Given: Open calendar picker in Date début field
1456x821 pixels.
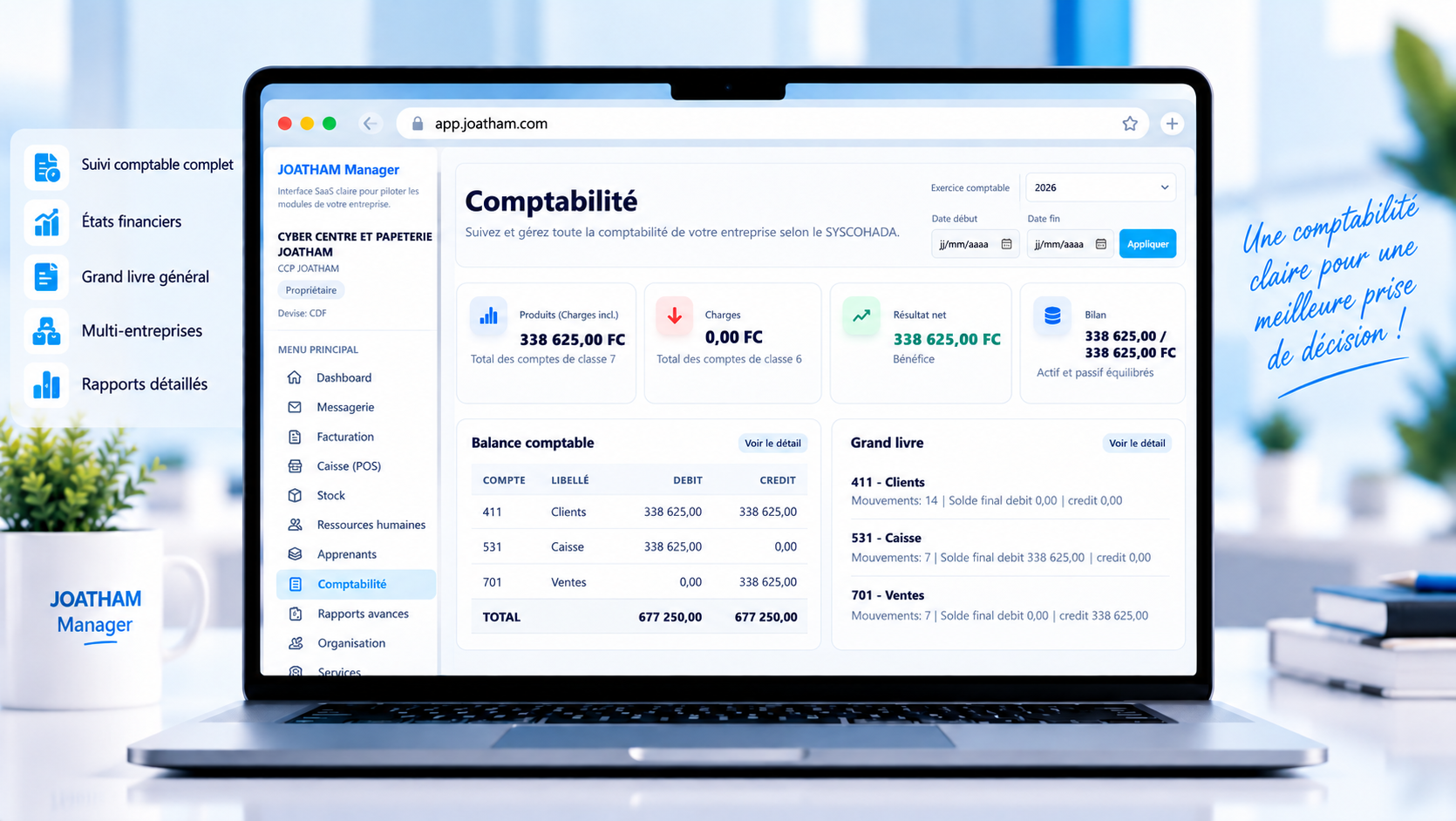Looking at the screenshot, I should click(1006, 244).
